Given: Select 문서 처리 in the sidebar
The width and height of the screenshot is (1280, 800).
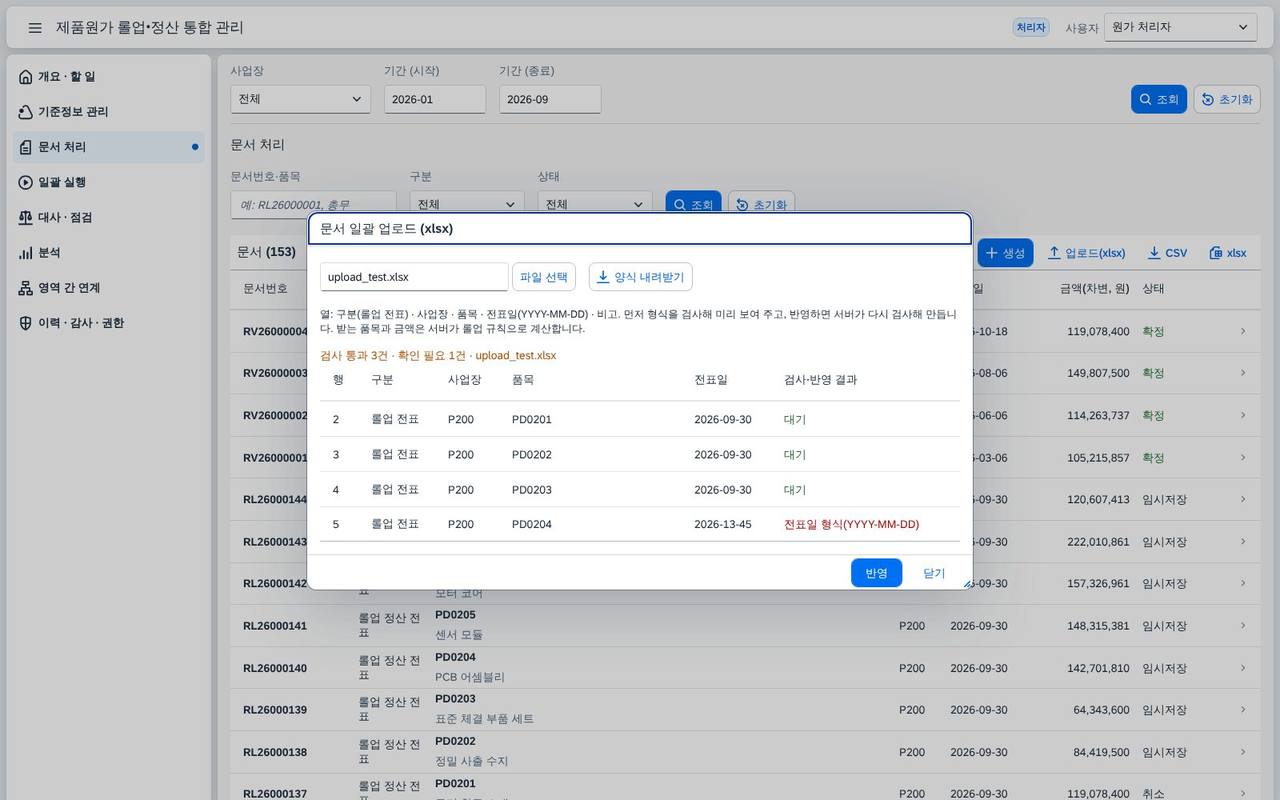Looking at the screenshot, I should [108, 147].
